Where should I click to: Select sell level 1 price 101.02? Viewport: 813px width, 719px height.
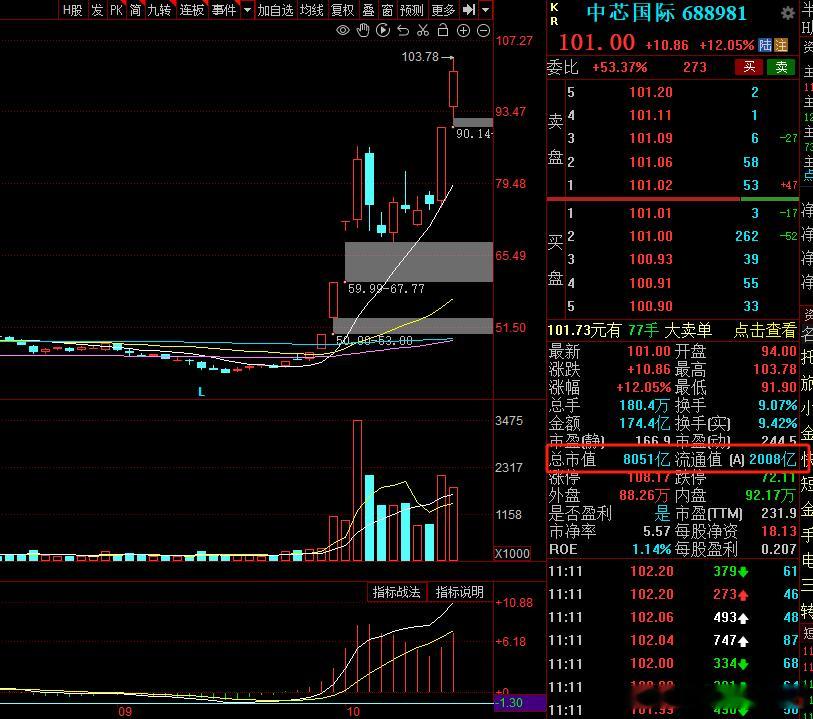[651, 185]
